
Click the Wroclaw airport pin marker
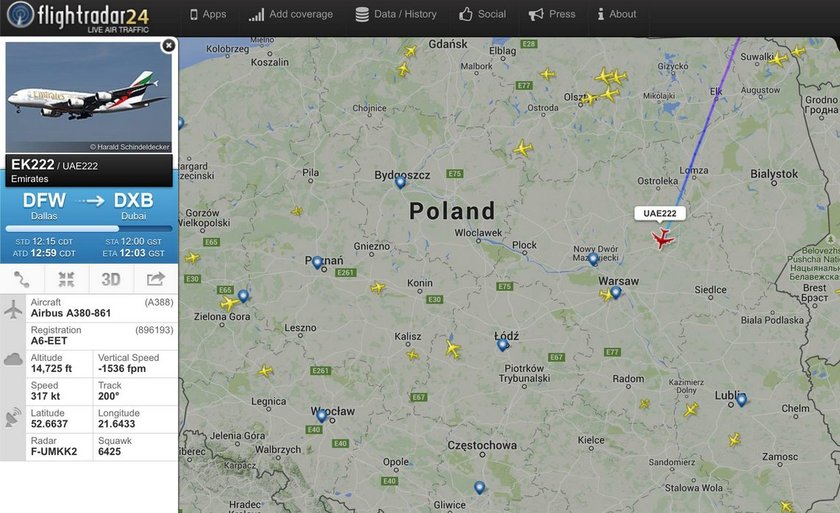[x=321, y=415]
